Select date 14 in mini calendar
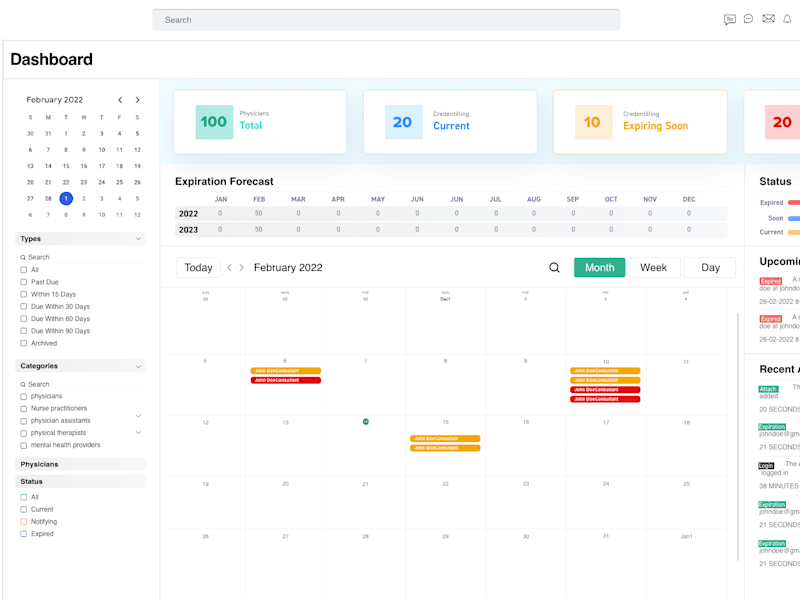The image size is (800, 600). coord(48,166)
